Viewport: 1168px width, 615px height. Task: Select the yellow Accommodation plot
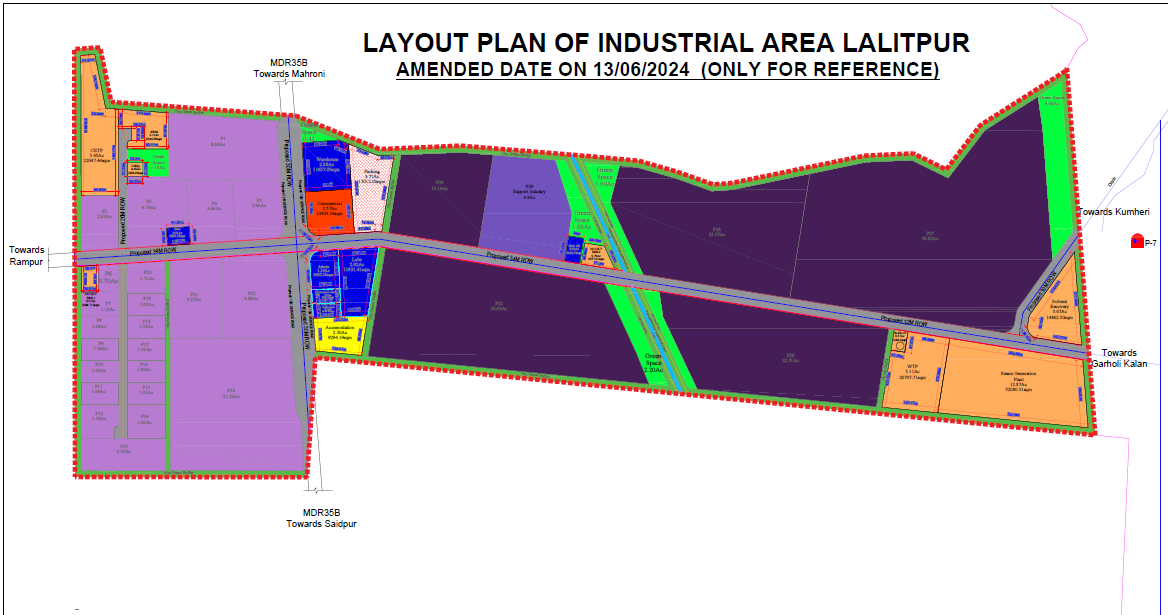339,334
